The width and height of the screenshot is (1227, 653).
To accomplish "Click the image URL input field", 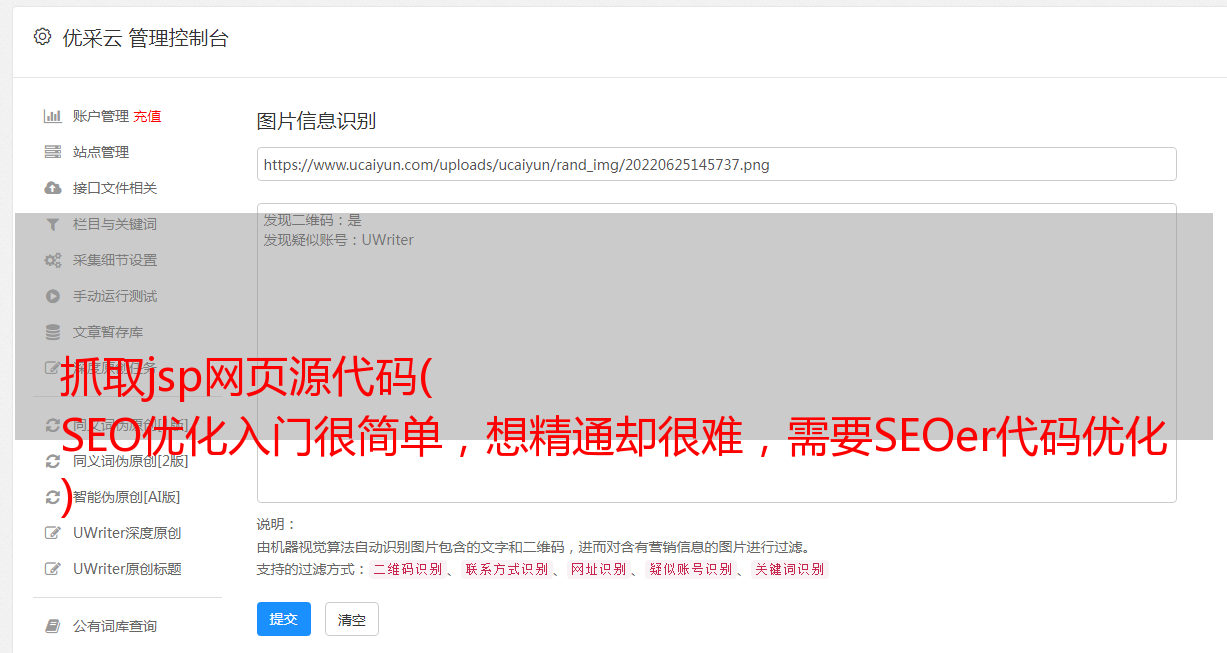I will click(x=716, y=164).
